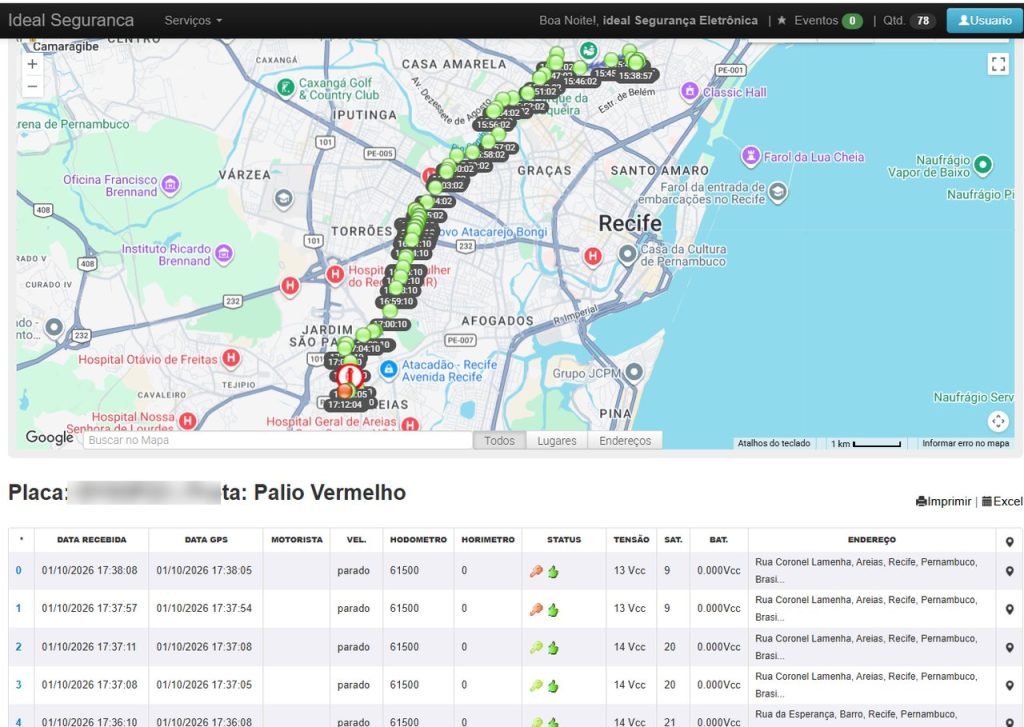This screenshot has width=1024, height=727.
Task: Click the Ideal Seguranca brand link
Action: pyautogui.click(x=71, y=20)
